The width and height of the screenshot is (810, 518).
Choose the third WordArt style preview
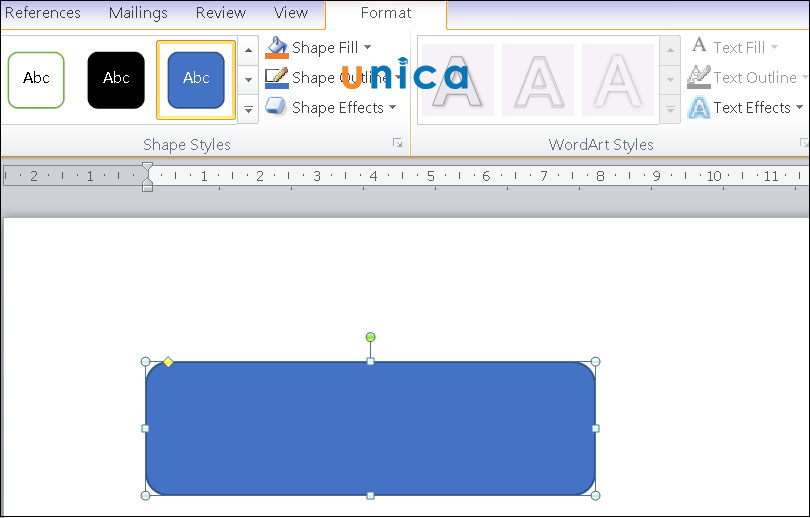point(618,80)
